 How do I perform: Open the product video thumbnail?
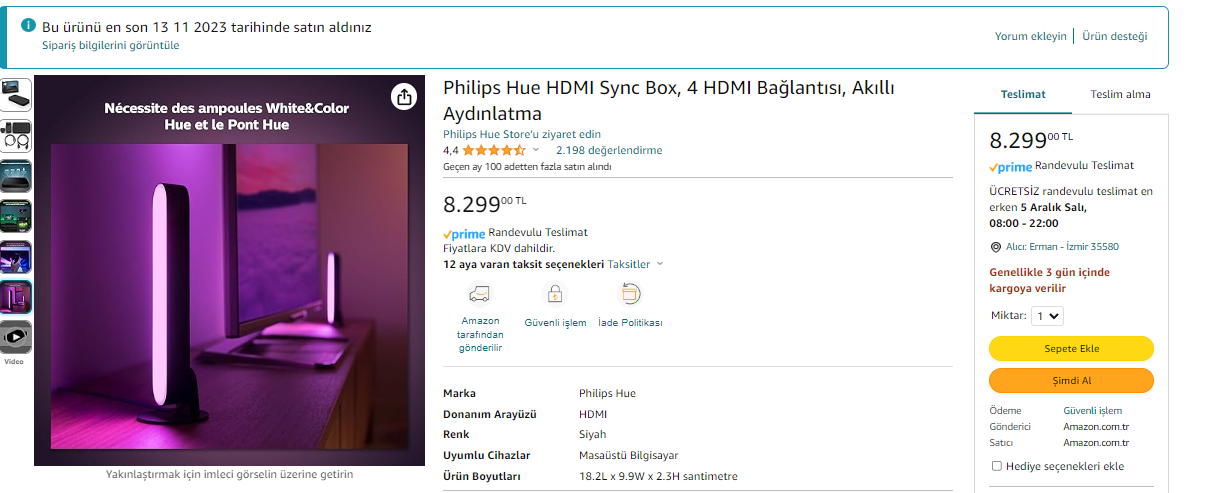[16, 336]
